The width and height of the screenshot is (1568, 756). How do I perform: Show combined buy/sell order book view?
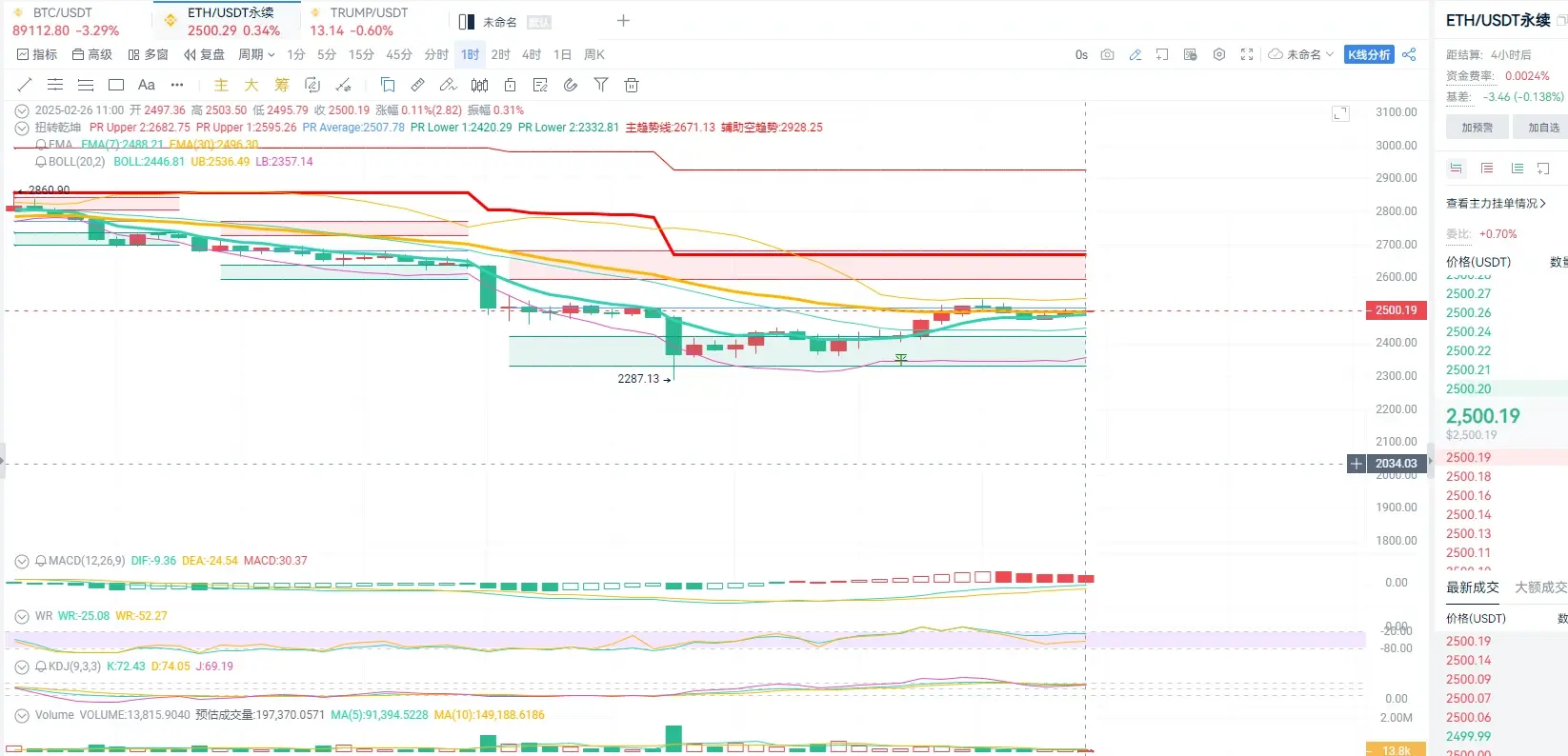1457,169
